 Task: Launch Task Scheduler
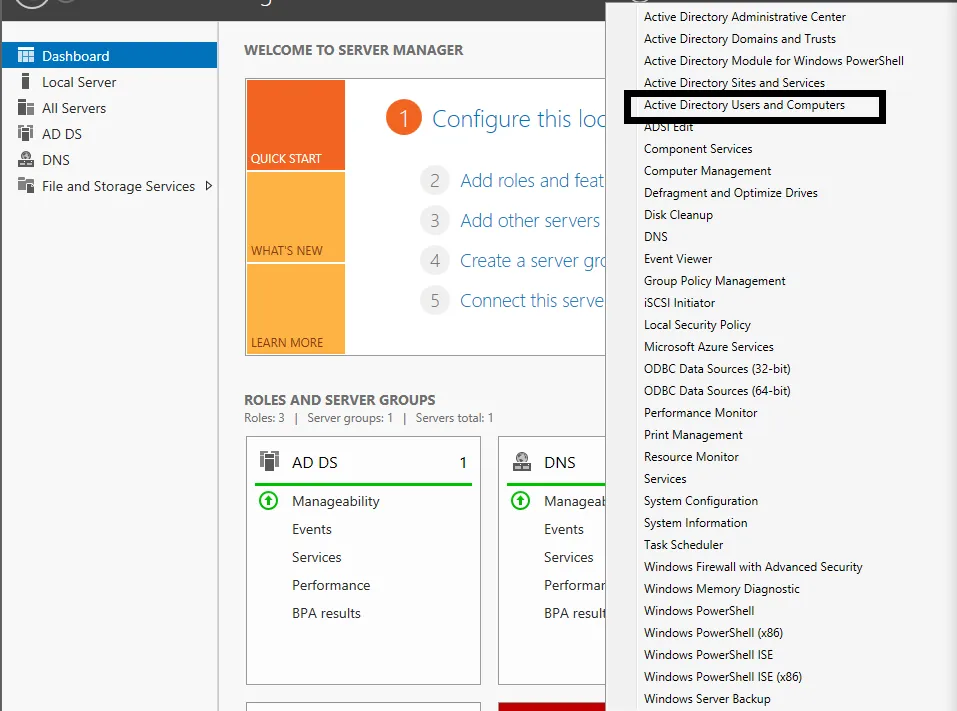[x=683, y=544]
